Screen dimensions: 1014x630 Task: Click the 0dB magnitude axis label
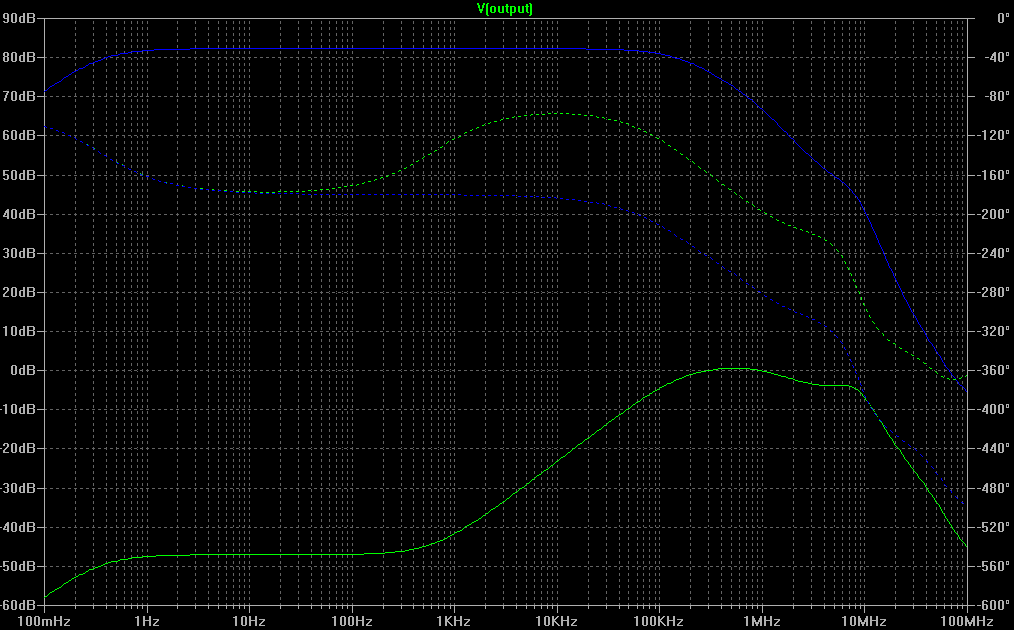(23, 370)
